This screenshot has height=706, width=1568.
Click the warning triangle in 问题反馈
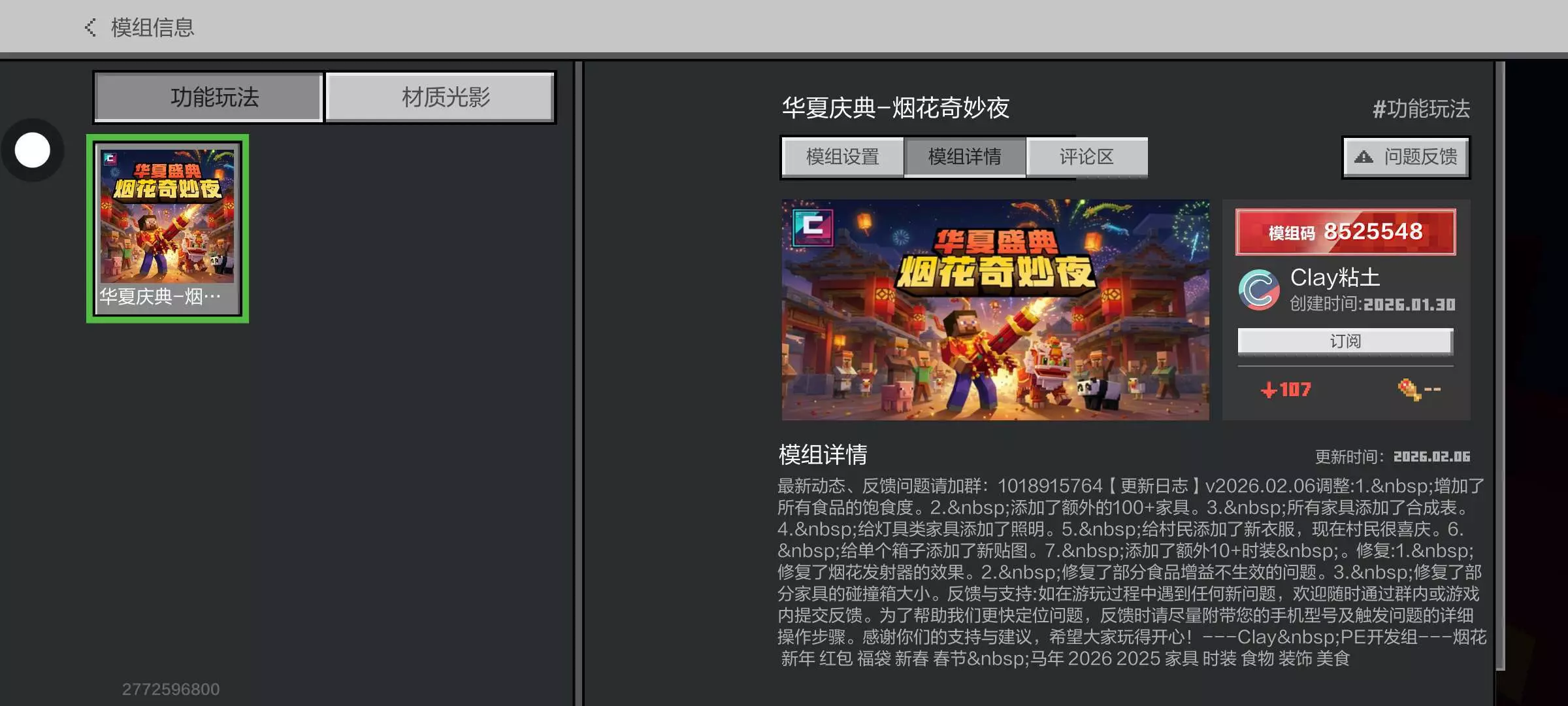point(1364,157)
